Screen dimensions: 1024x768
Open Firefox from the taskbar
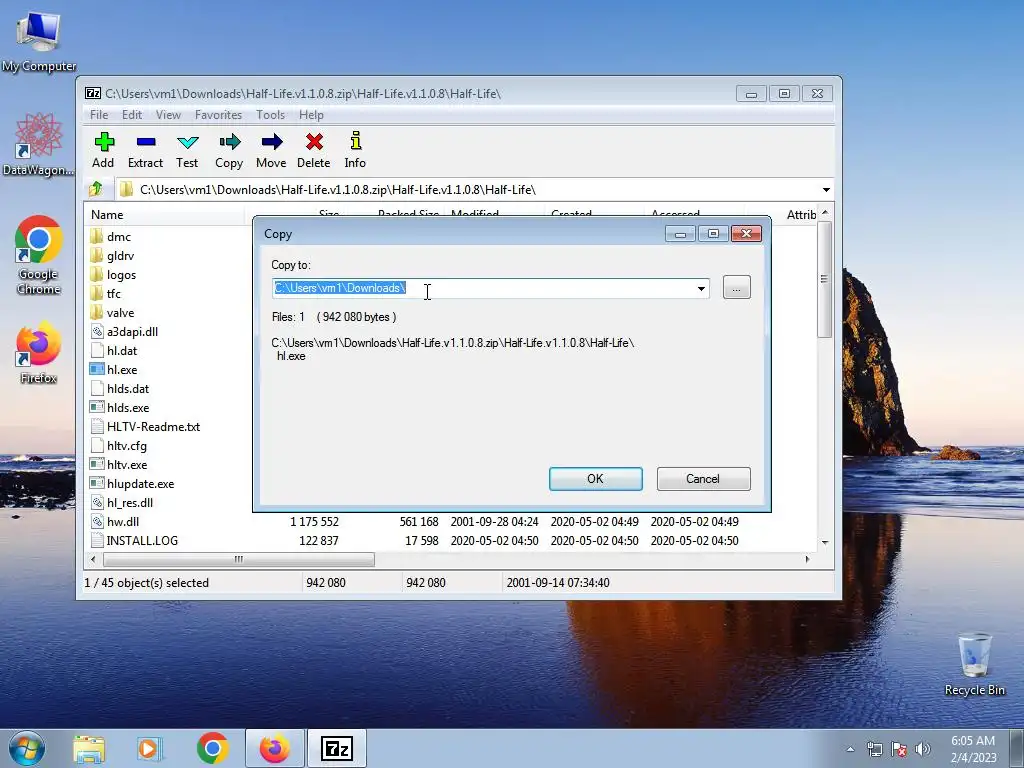(x=275, y=748)
